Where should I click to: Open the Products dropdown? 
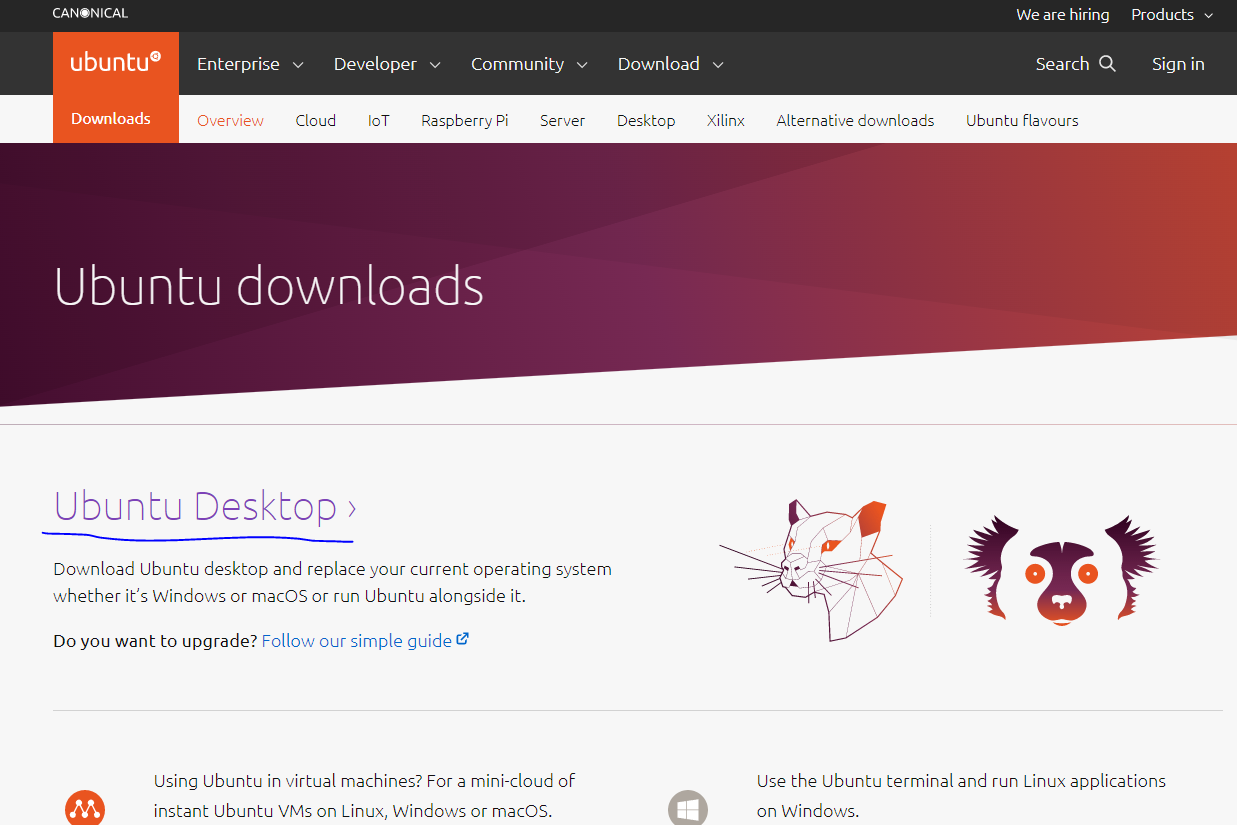coord(1172,15)
